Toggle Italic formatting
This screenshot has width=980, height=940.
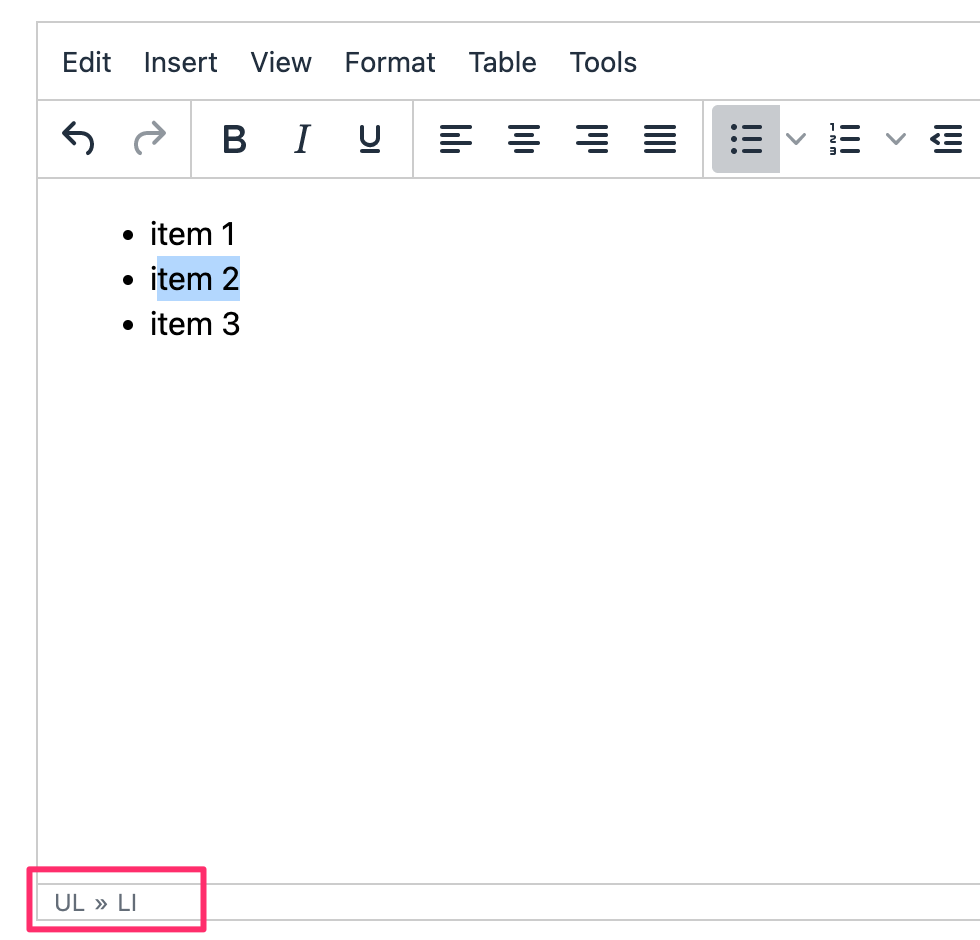[x=301, y=139]
